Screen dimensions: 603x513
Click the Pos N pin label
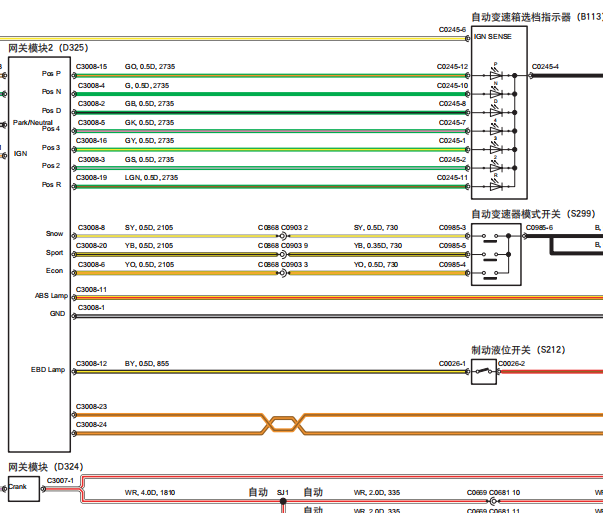point(51,92)
